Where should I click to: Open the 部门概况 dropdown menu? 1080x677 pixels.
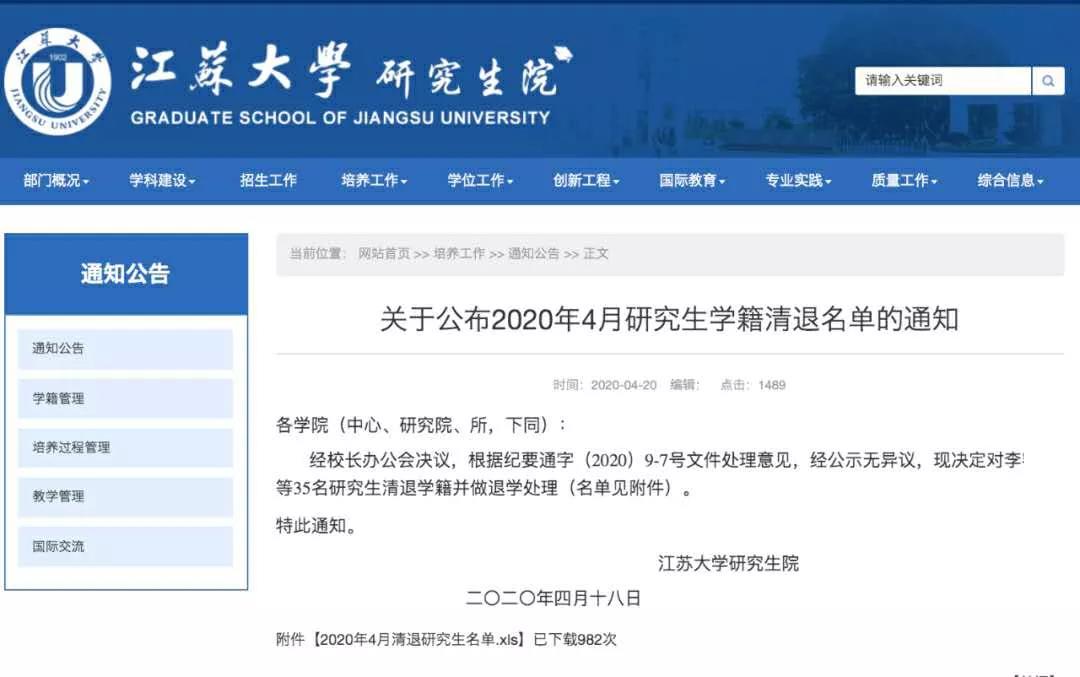pyautogui.click(x=56, y=180)
